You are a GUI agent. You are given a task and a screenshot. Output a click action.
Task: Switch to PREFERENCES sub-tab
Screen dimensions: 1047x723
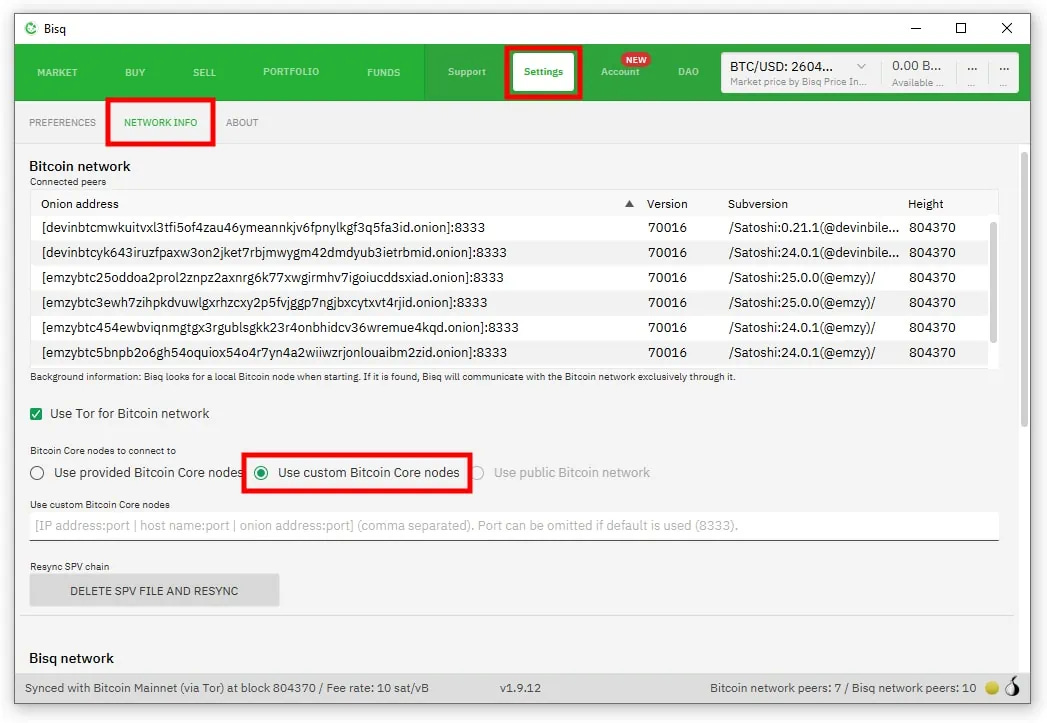coord(62,122)
